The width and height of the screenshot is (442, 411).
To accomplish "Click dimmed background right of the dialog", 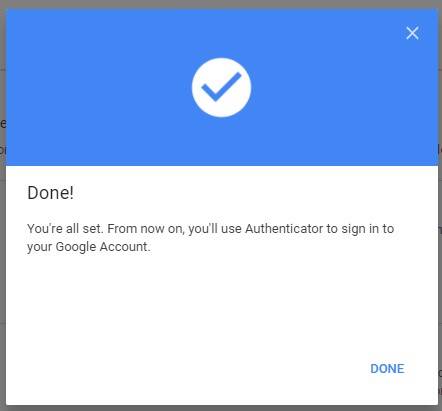I will (x=440, y=205).
